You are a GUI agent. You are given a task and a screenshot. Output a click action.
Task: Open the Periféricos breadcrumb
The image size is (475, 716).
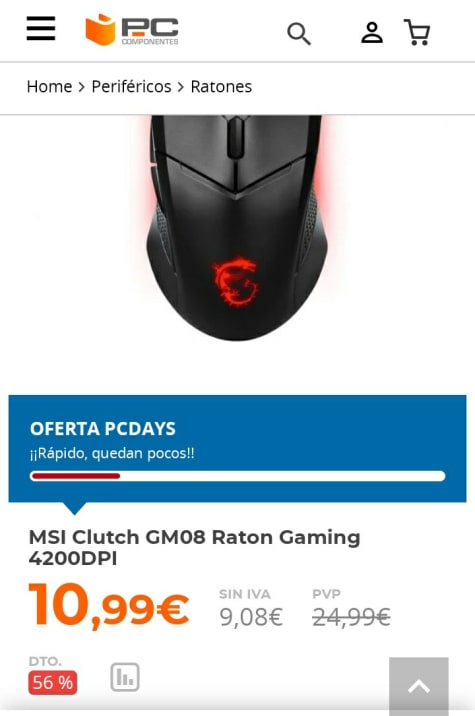click(132, 86)
